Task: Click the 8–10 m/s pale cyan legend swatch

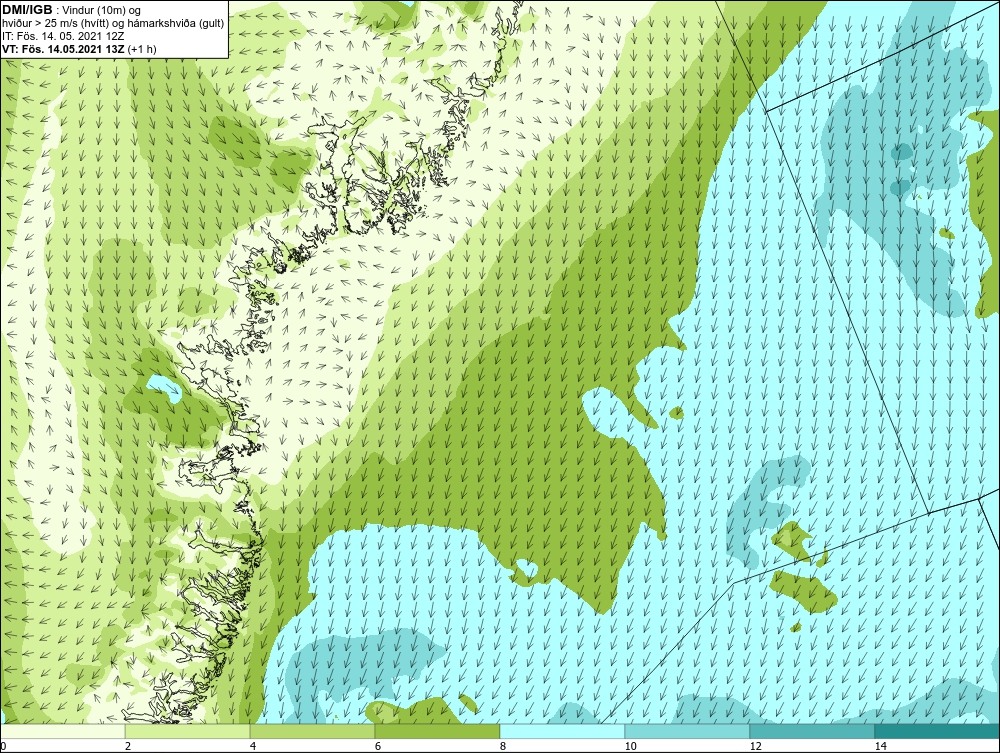Action: (562, 731)
